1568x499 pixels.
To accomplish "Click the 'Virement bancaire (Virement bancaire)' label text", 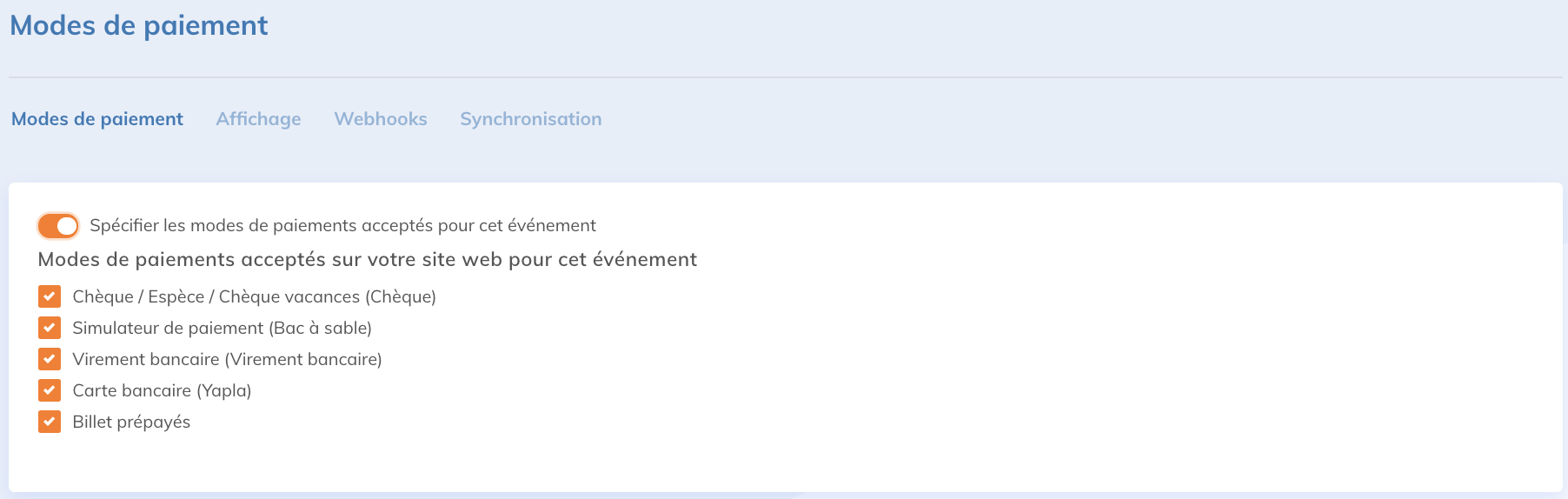I will [227, 360].
